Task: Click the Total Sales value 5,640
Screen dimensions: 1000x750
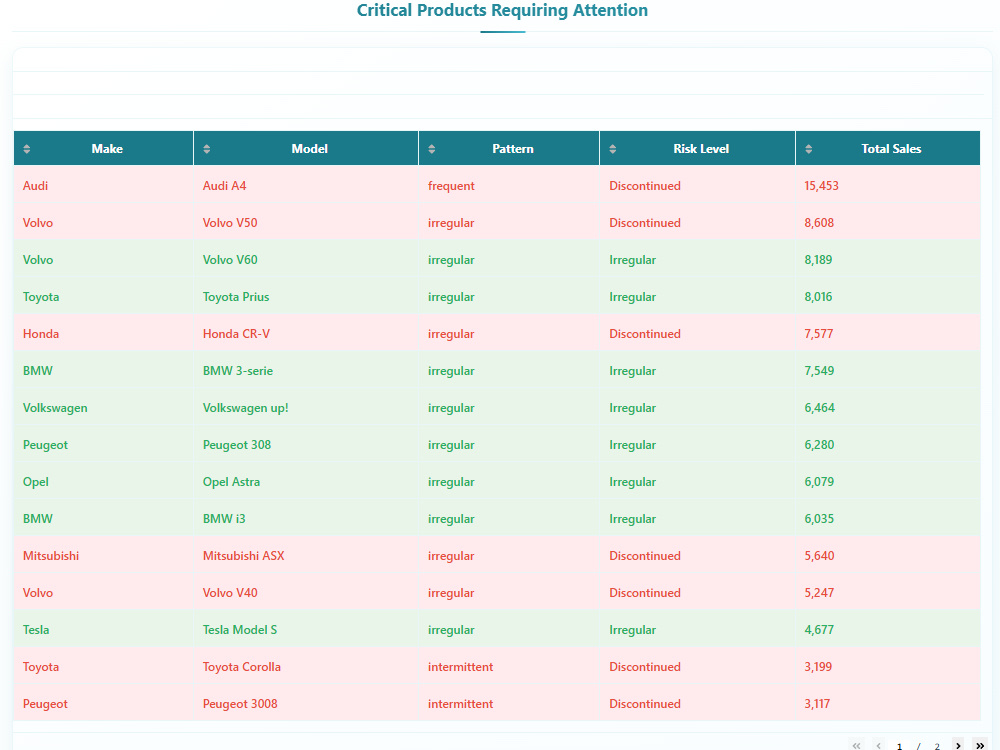Action: pos(820,555)
